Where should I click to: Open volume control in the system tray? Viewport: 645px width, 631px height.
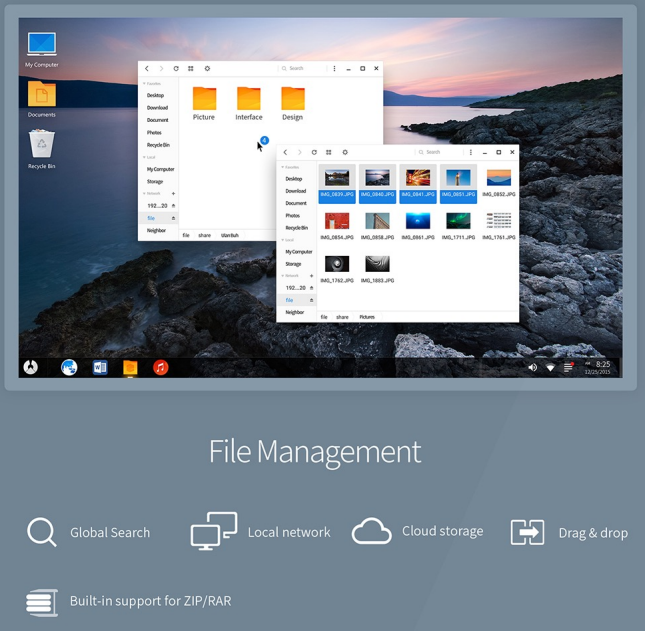[532, 367]
